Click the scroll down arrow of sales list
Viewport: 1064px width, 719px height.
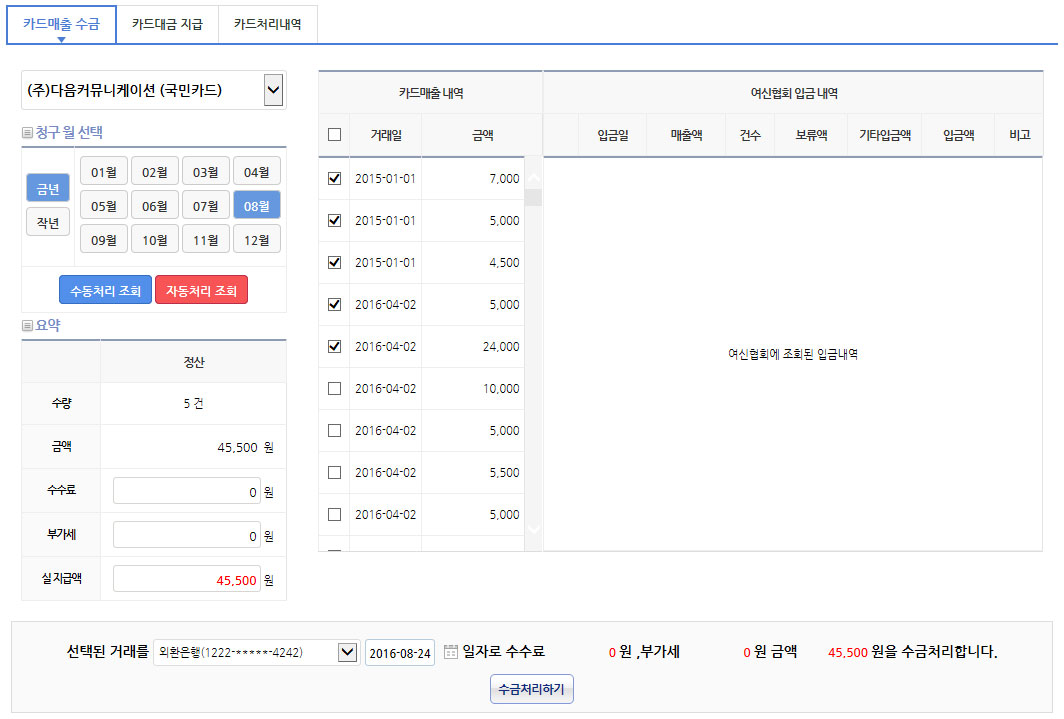click(x=534, y=528)
